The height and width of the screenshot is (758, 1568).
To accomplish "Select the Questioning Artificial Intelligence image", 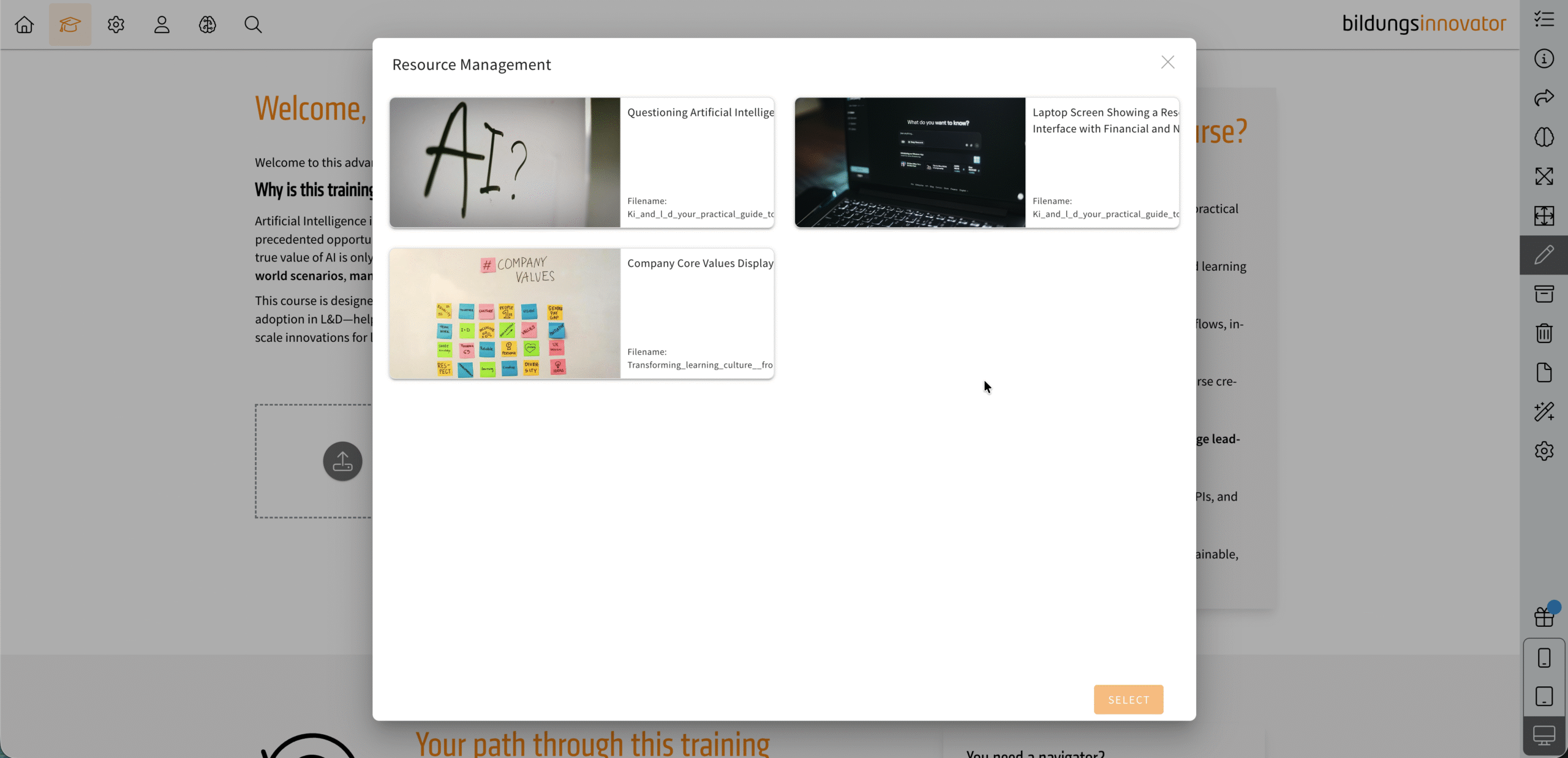I will [x=581, y=163].
